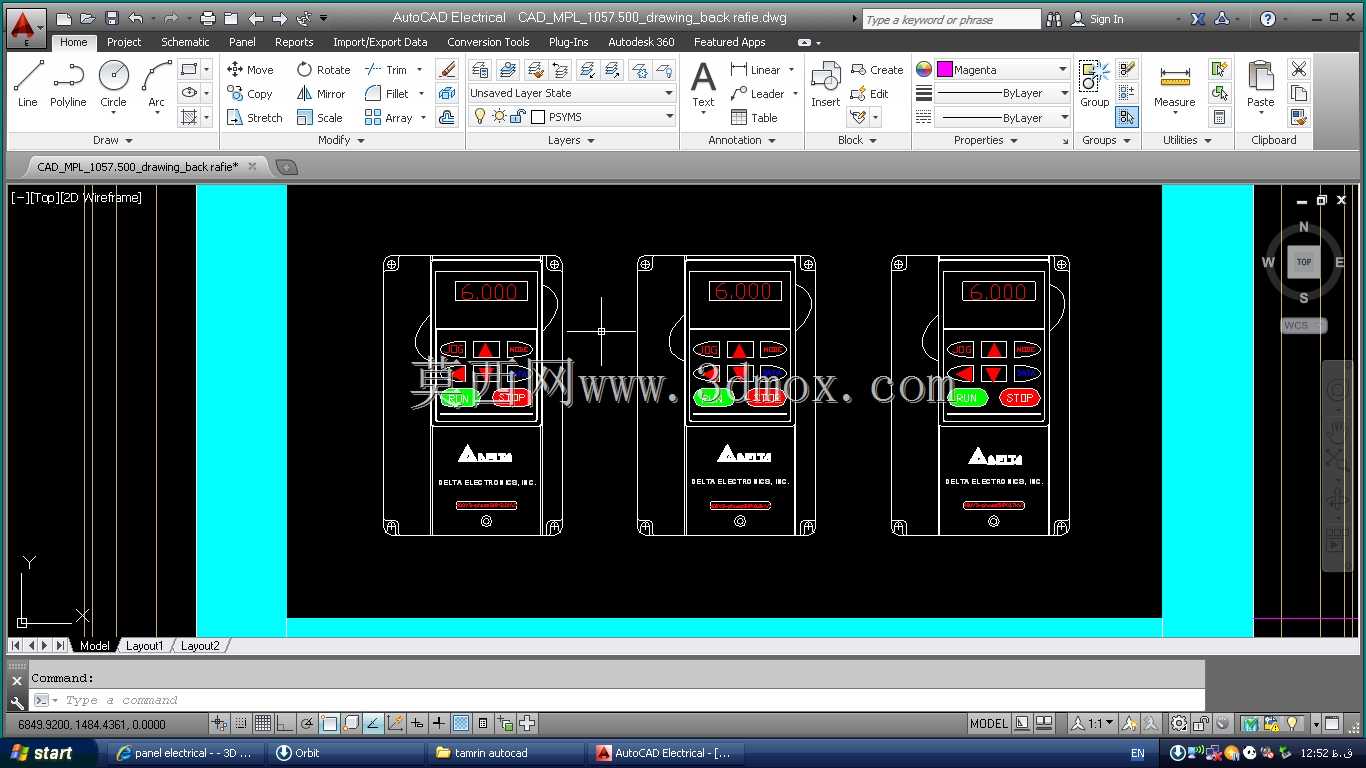Image resolution: width=1366 pixels, height=768 pixels.
Task: Expand the Layers panel
Action: click(x=571, y=140)
